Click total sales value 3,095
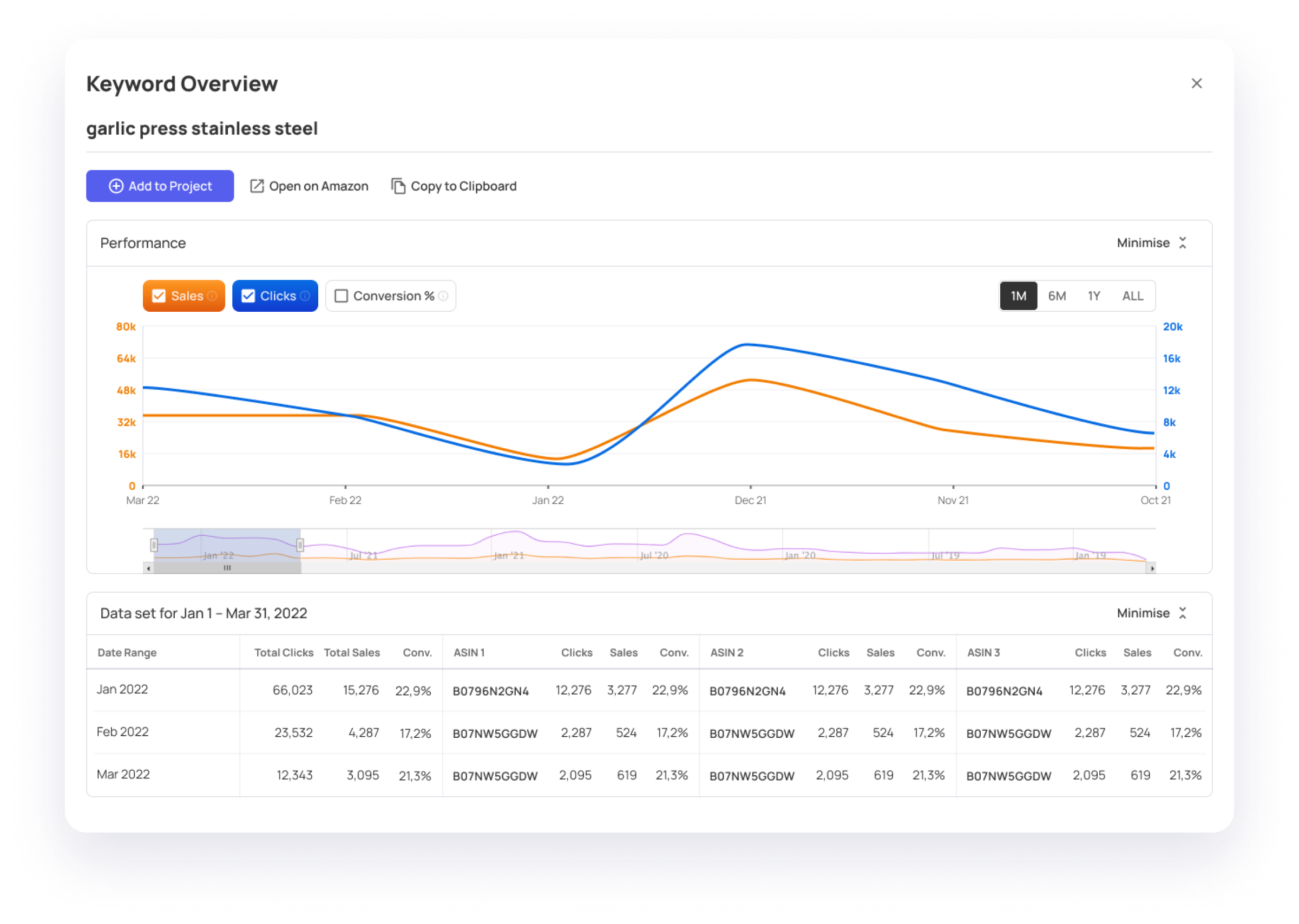The width and height of the screenshot is (1299, 924). point(362,776)
